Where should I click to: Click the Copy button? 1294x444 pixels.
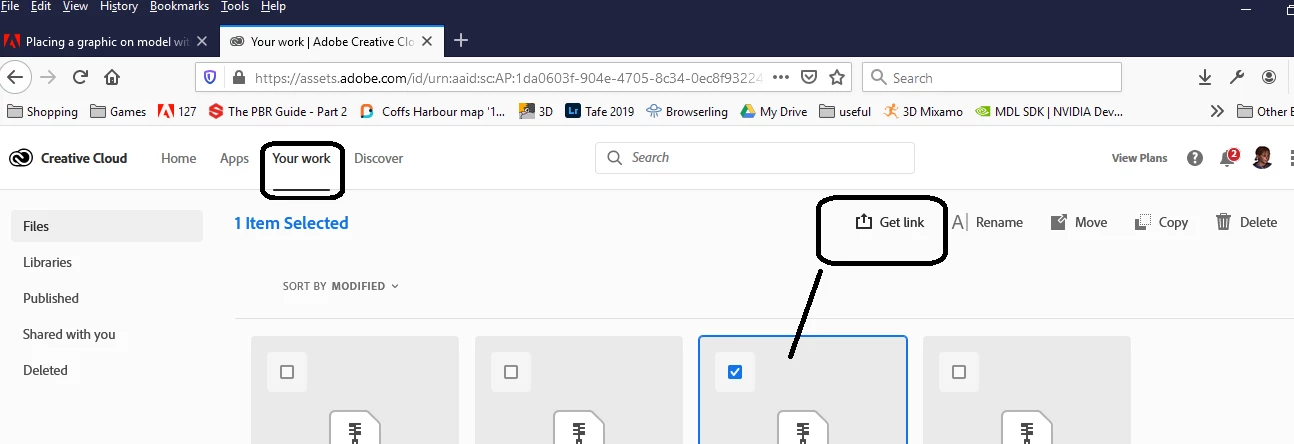(x=1162, y=222)
